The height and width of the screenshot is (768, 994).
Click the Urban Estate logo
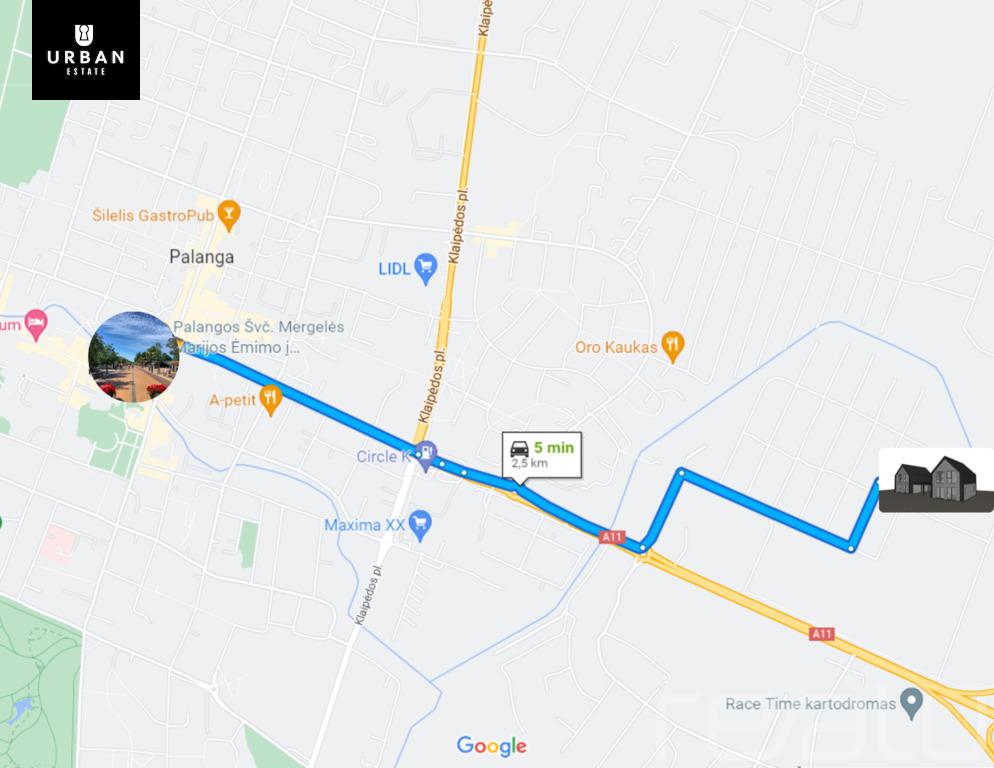coord(86,50)
